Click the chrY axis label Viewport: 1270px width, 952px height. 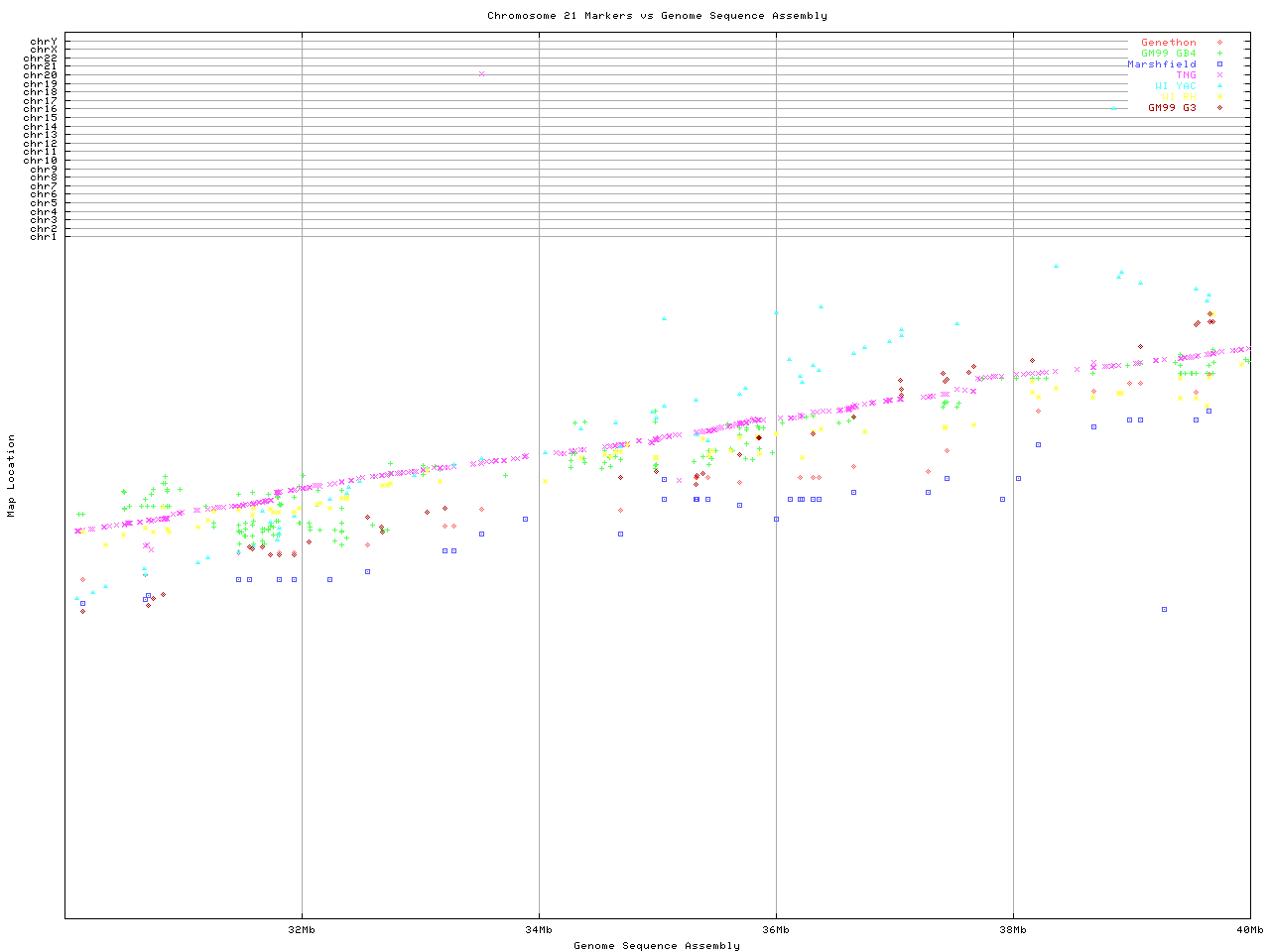43,41
